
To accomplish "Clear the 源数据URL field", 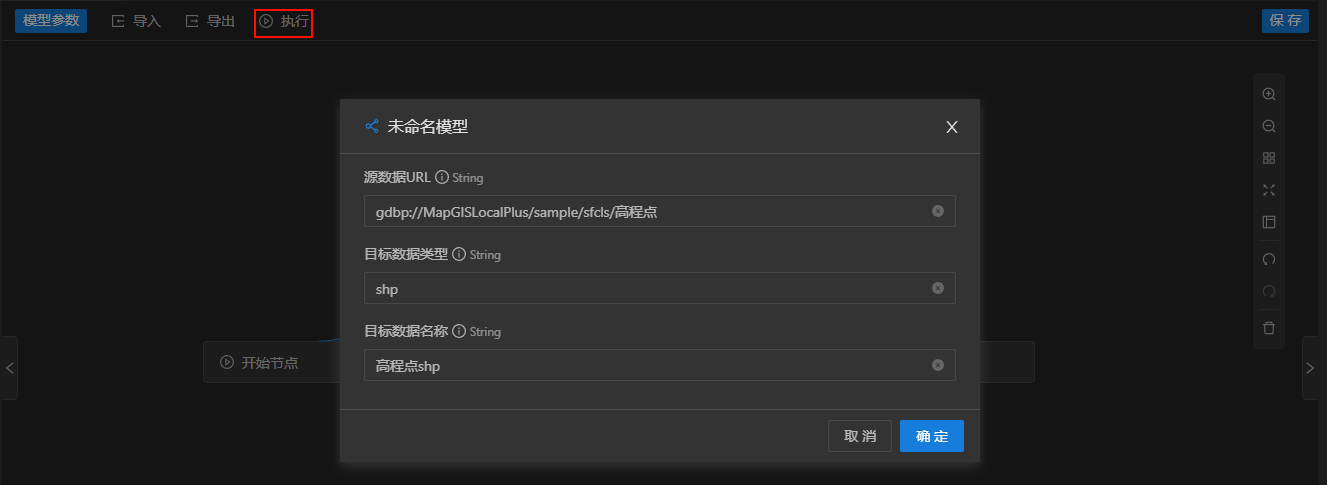I will pyautogui.click(x=938, y=211).
